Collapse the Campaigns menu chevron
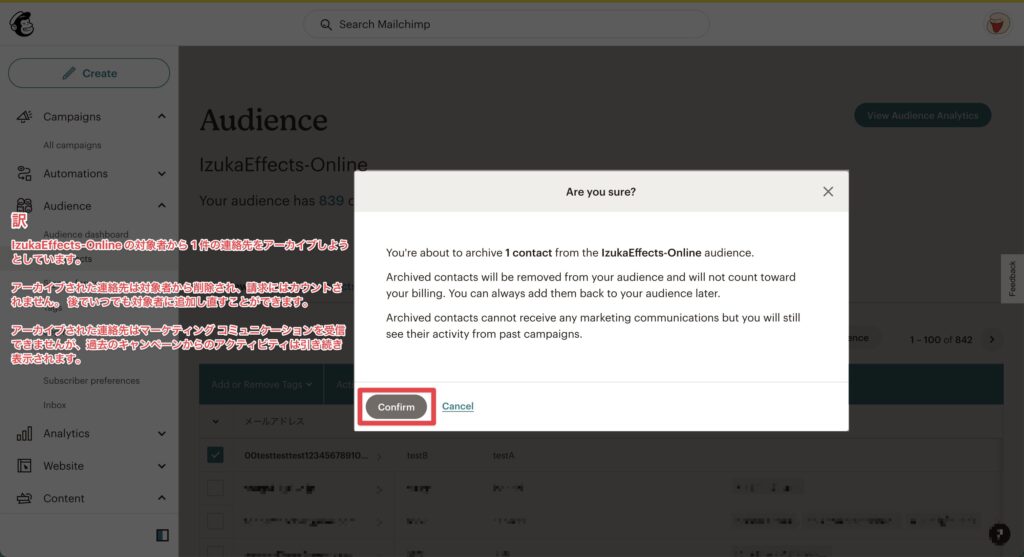Image resolution: width=1024 pixels, height=557 pixels. [x=161, y=116]
